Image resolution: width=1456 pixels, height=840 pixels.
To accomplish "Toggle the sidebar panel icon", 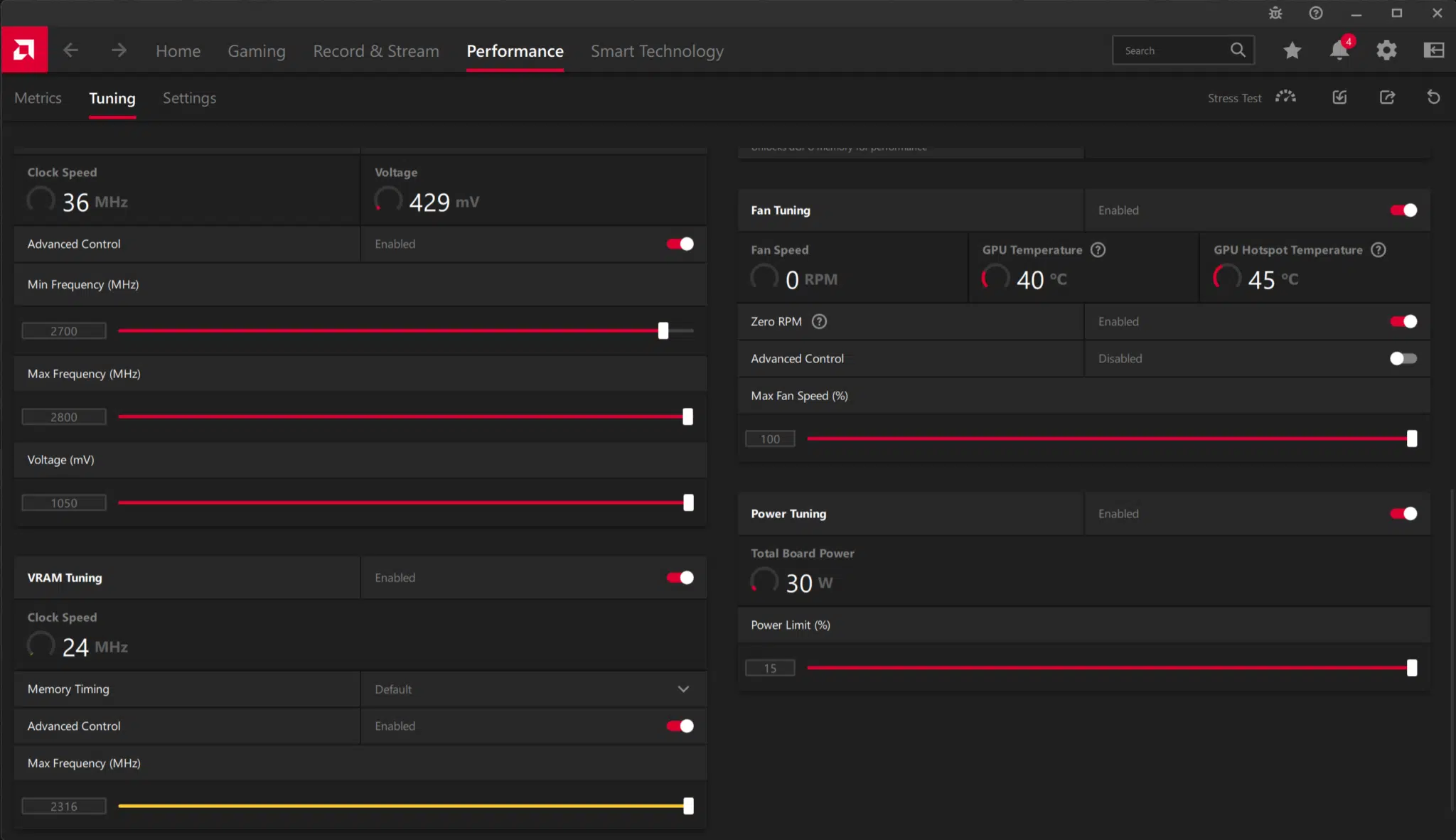I will (x=1434, y=50).
